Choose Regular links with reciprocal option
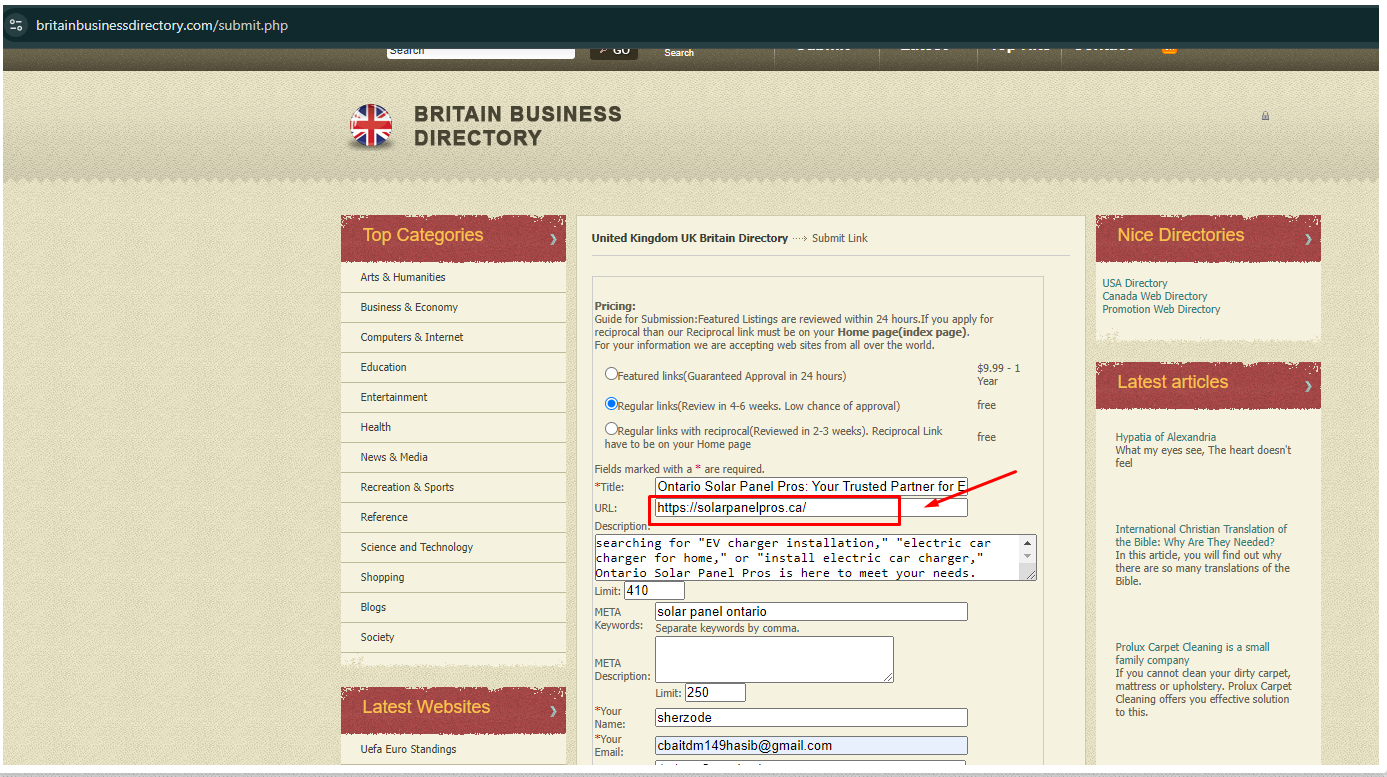 pyautogui.click(x=611, y=428)
